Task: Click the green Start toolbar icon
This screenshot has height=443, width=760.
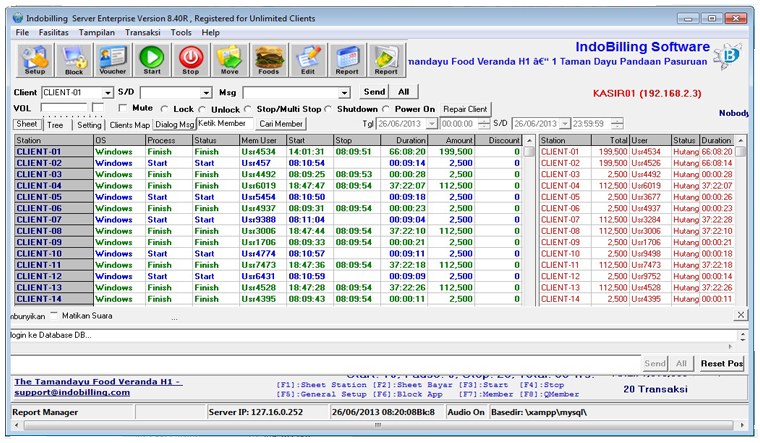Action: [152, 60]
